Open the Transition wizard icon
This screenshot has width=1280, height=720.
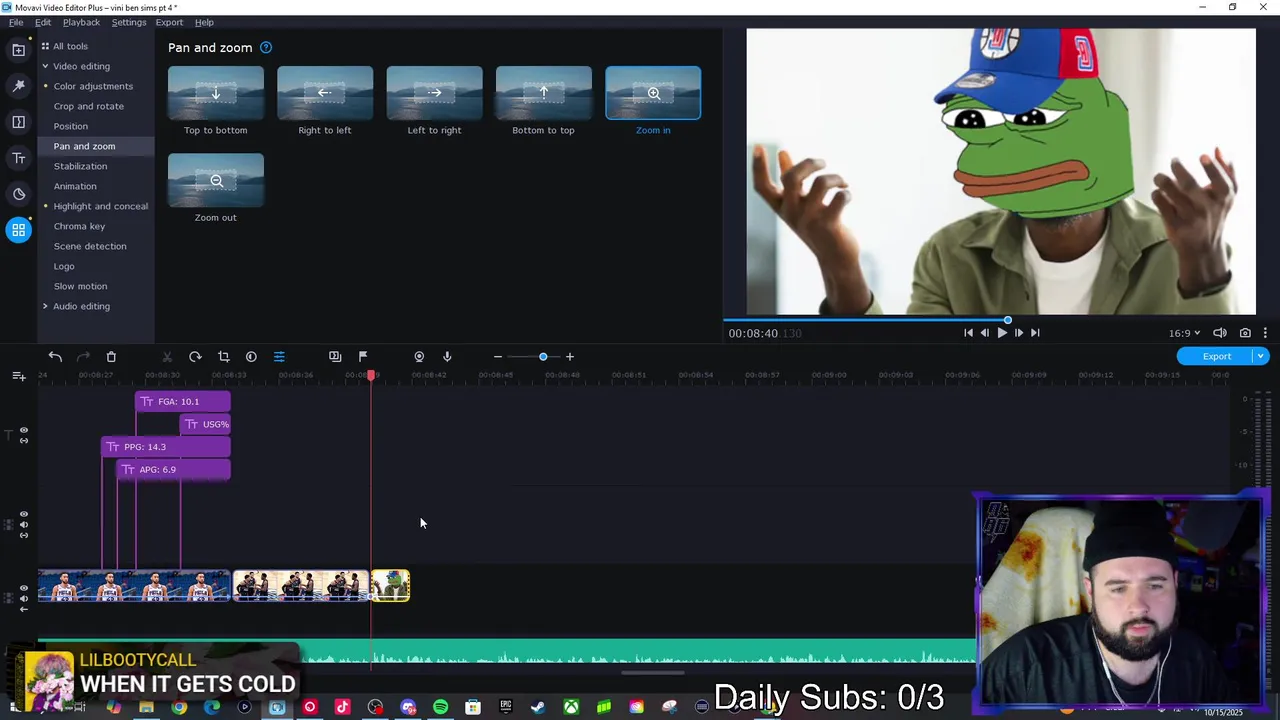point(335,357)
